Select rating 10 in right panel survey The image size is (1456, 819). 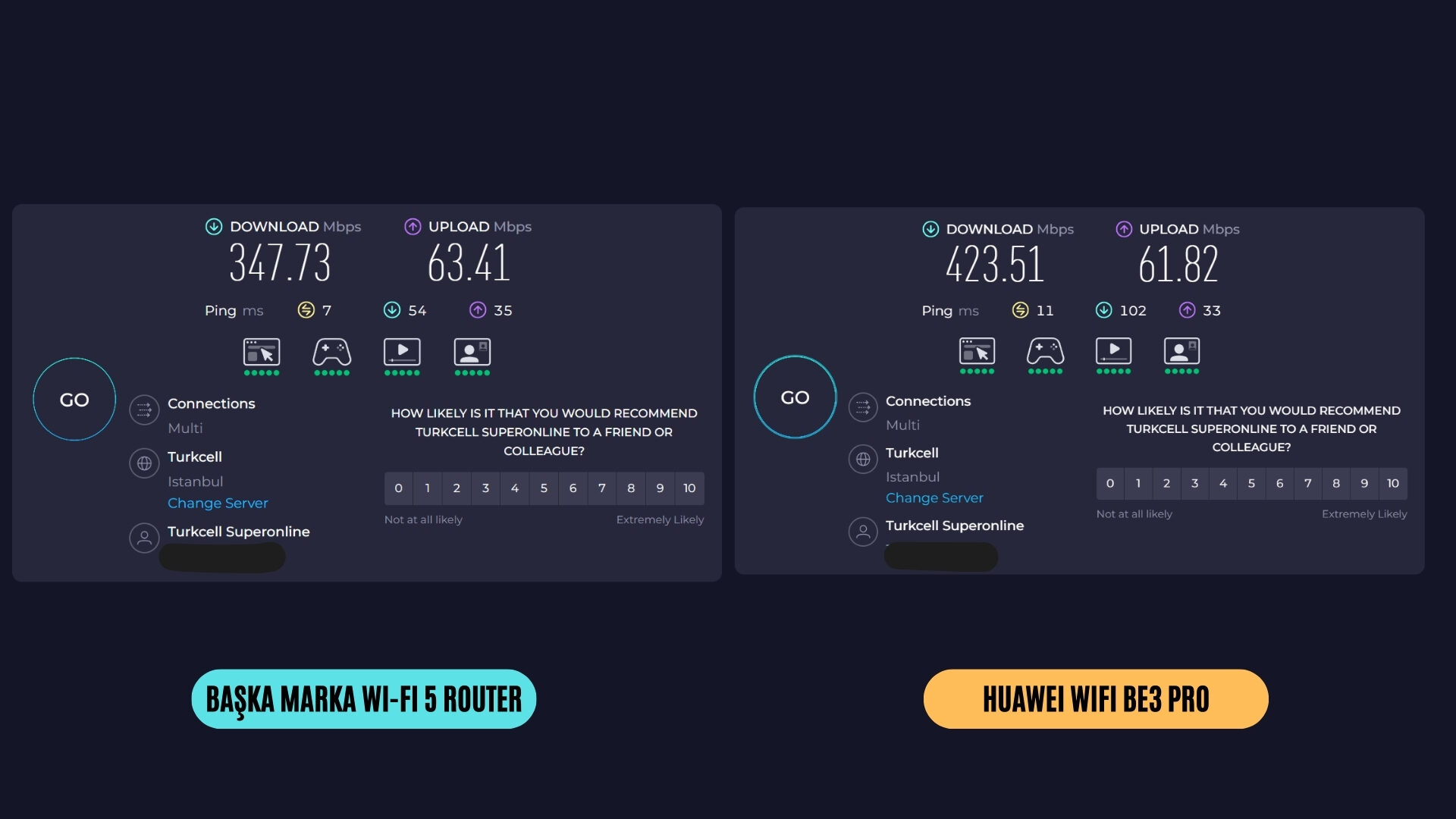1393,483
